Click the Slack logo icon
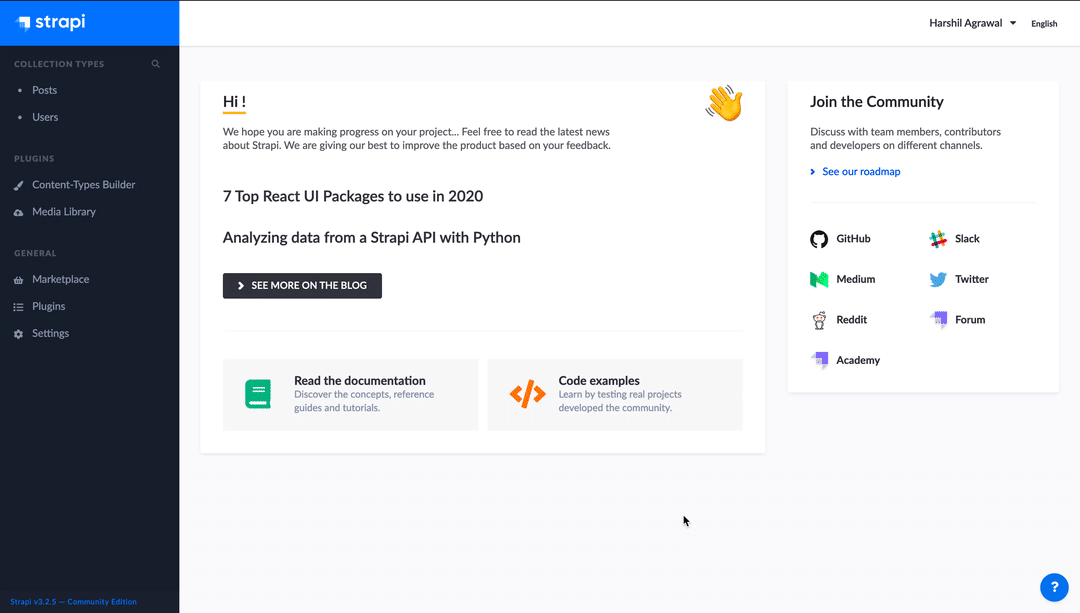The image size is (1080, 613). click(938, 239)
